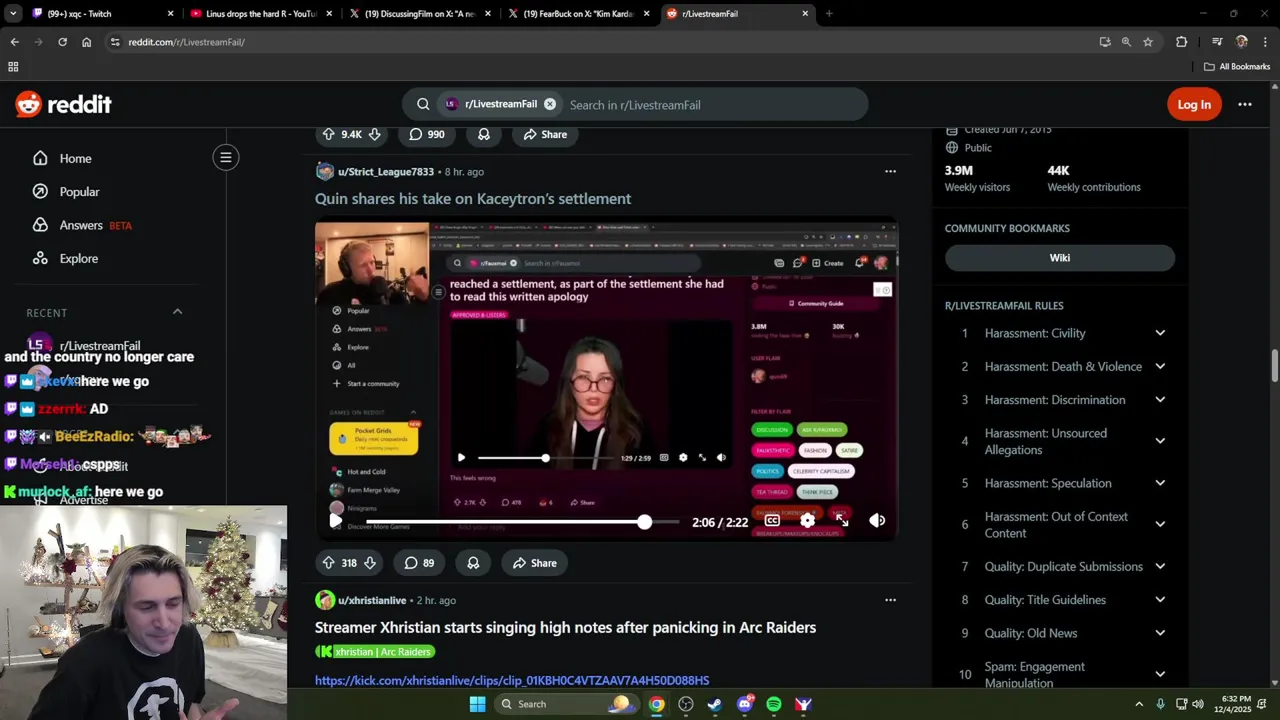
Task: Open Windows Start menu
Action: (478, 704)
